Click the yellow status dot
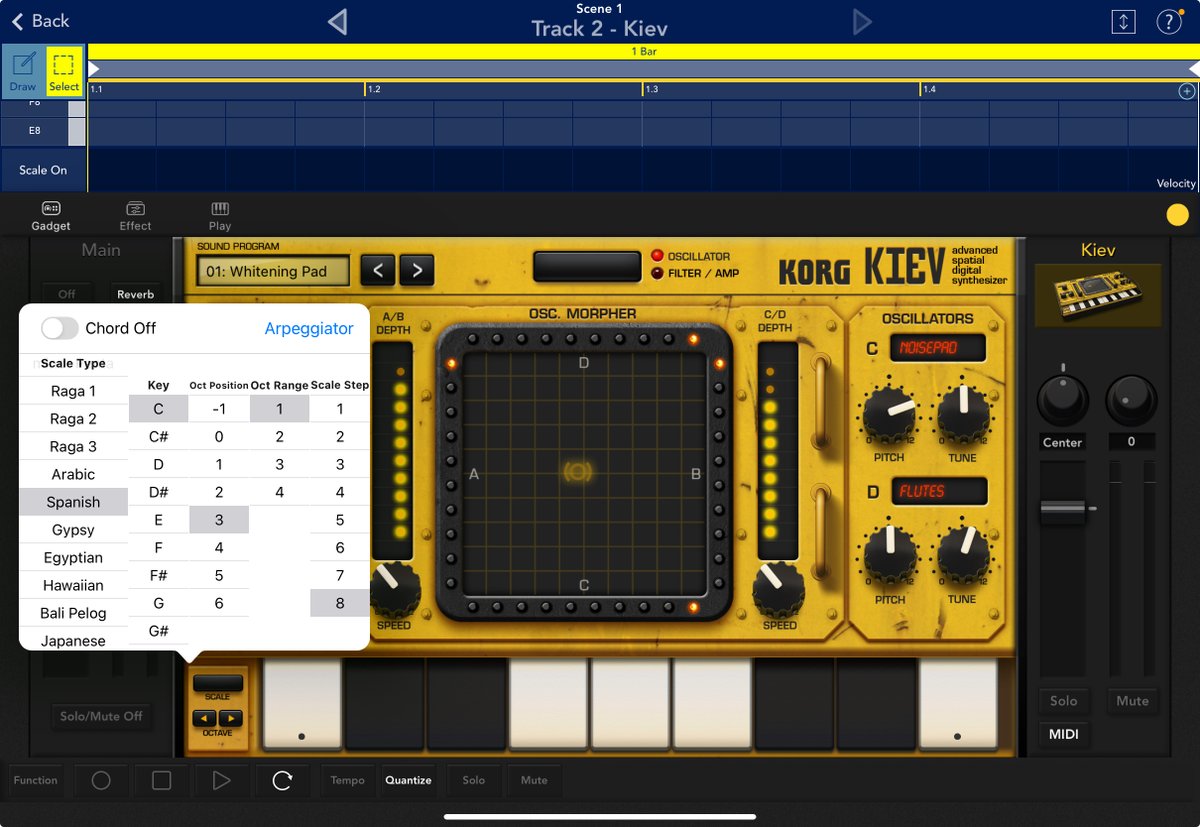The width and height of the screenshot is (1200, 827). (1178, 214)
